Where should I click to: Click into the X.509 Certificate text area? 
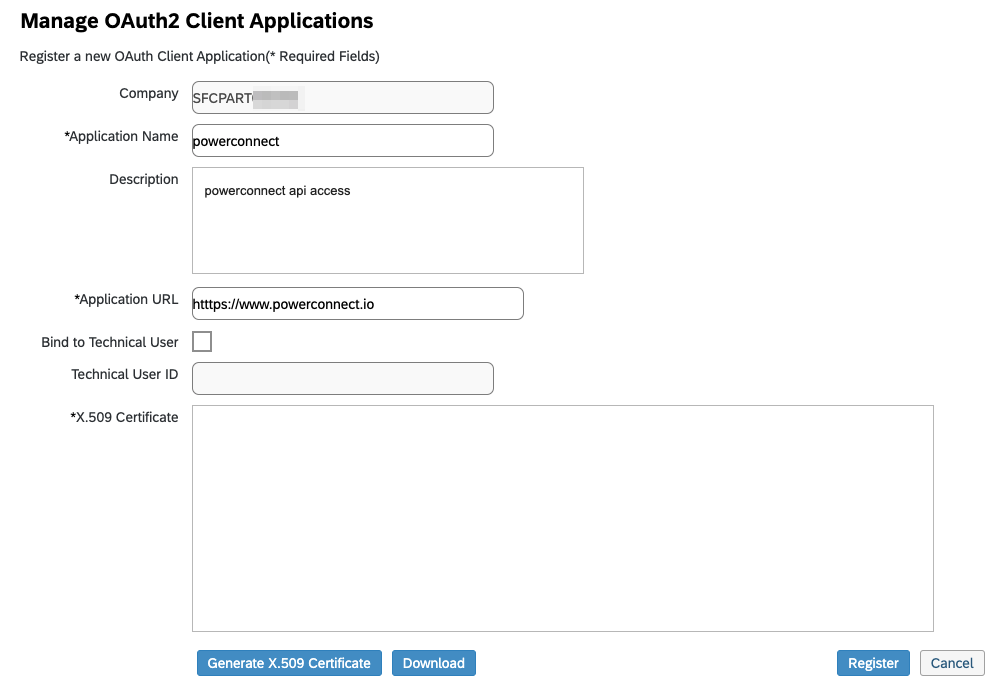point(562,518)
